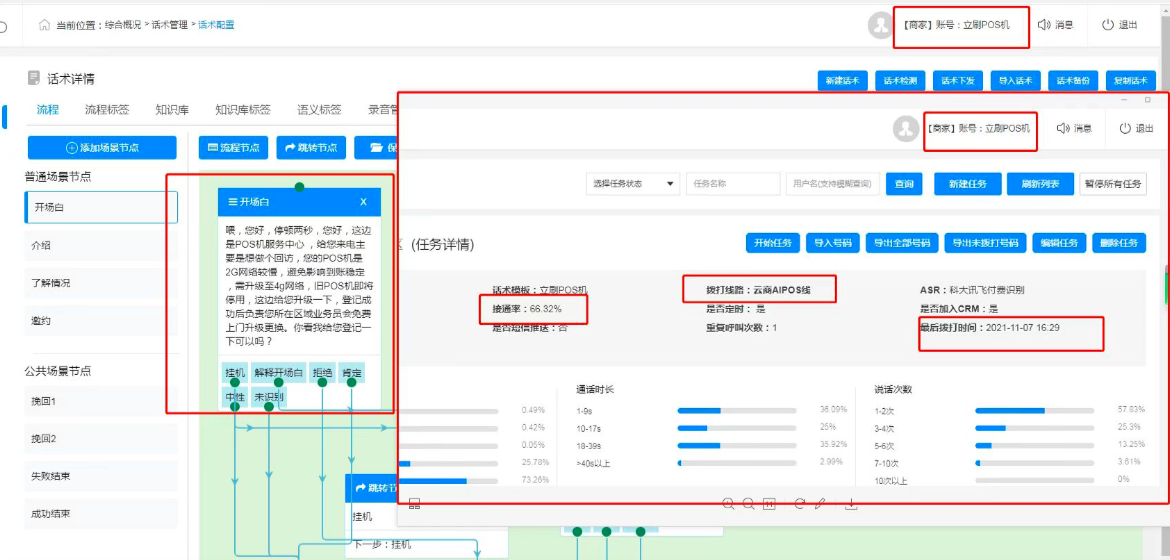1170x560 pixels.
Task: Click the 拒绝 branch tag in 开场白 node
Action: pos(322,373)
